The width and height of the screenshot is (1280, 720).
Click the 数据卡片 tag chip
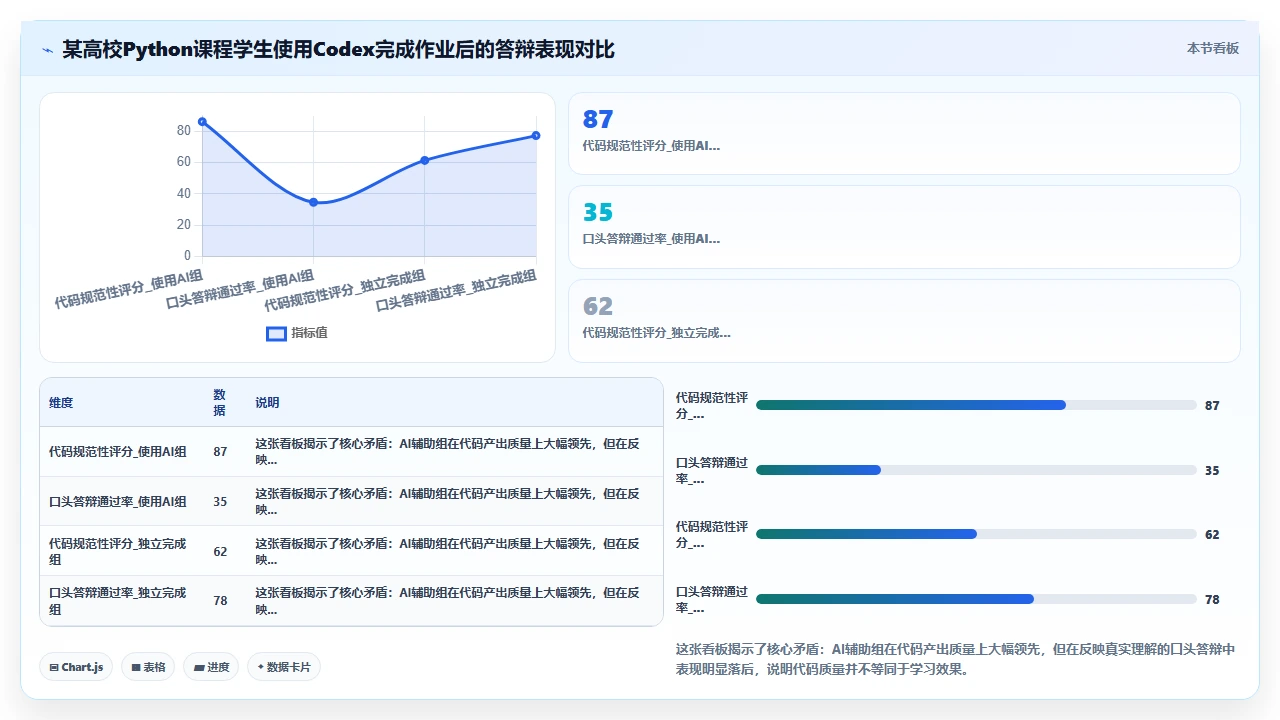[x=284, y=667]
